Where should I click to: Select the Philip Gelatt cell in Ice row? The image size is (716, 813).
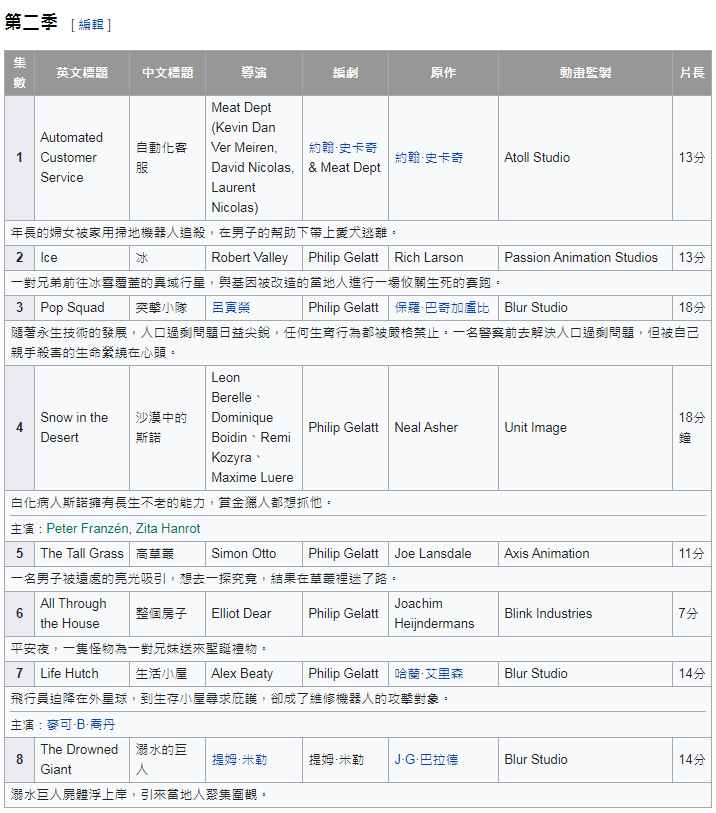click(x=345, y=258)
